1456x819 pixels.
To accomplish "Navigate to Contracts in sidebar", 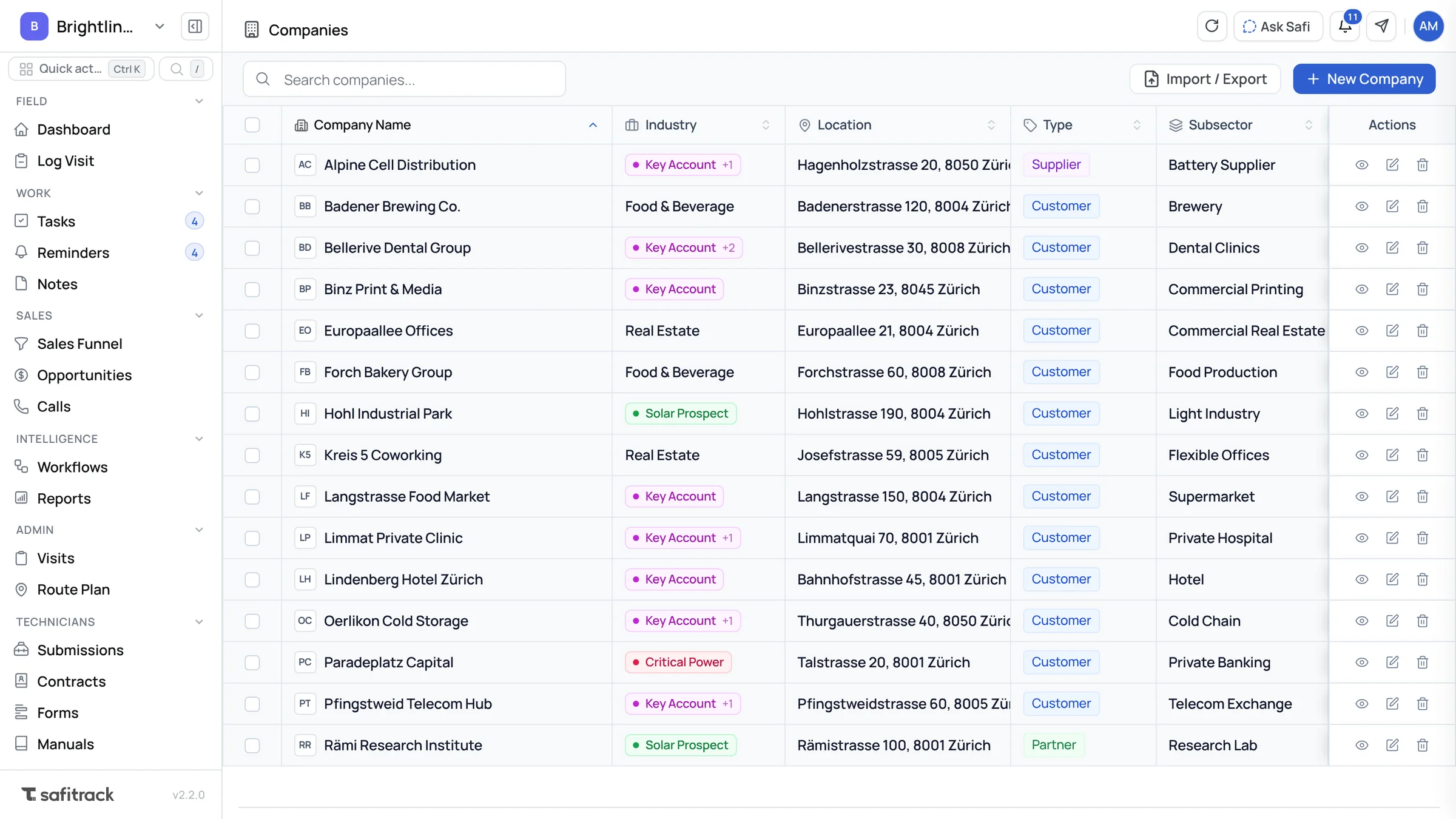I will (x=71, y=681).
